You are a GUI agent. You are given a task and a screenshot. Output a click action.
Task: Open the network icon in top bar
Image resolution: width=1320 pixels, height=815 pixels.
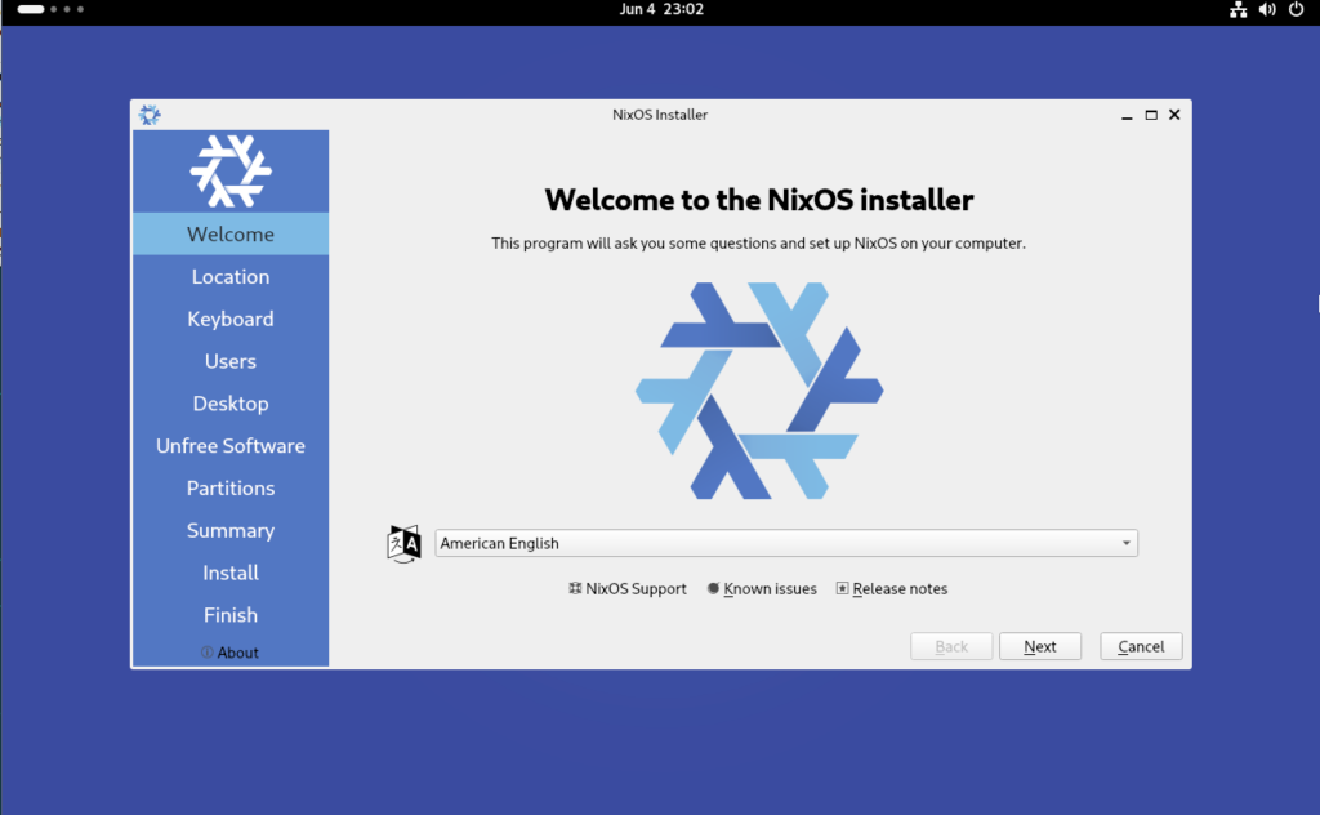tap(1238, 9)
